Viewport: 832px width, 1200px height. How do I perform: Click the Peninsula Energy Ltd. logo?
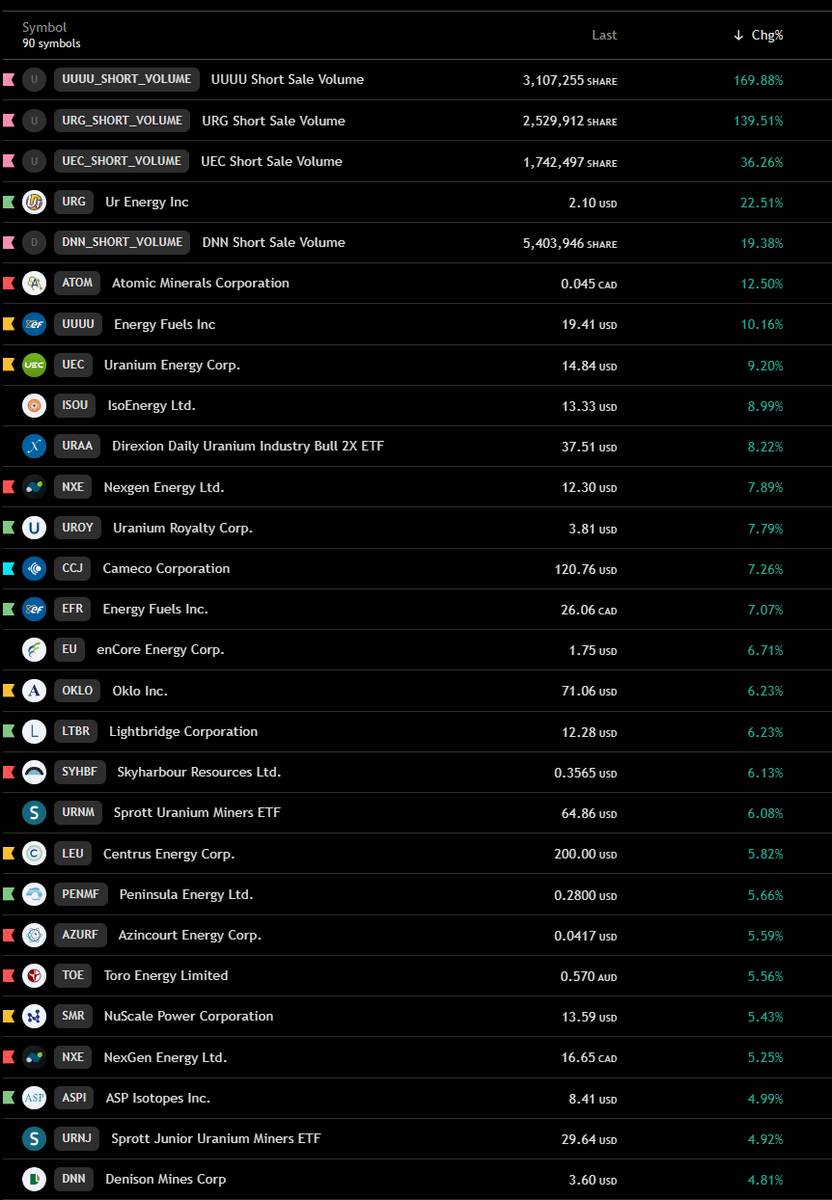(34, 895)
